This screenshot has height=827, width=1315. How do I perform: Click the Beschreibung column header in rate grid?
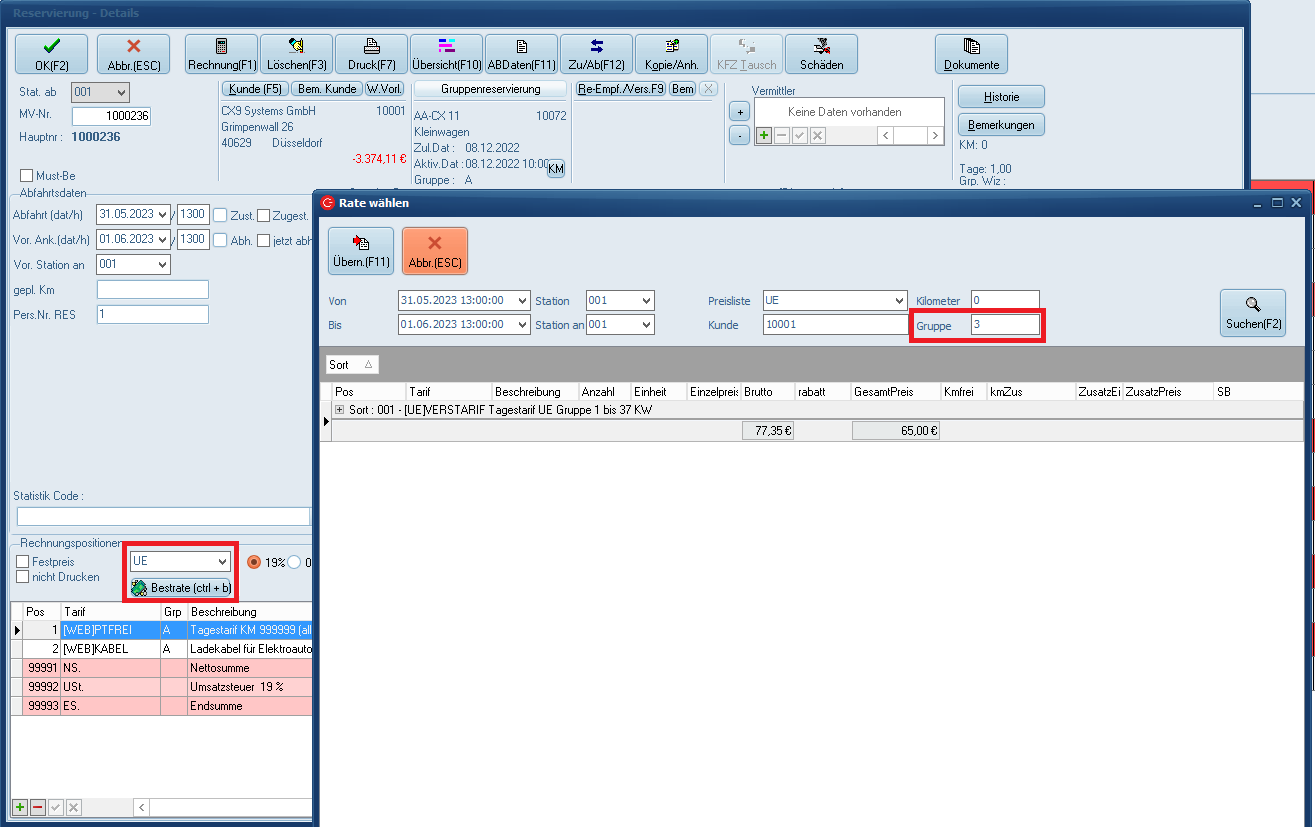pyautogui.click(x=526, y=392)
